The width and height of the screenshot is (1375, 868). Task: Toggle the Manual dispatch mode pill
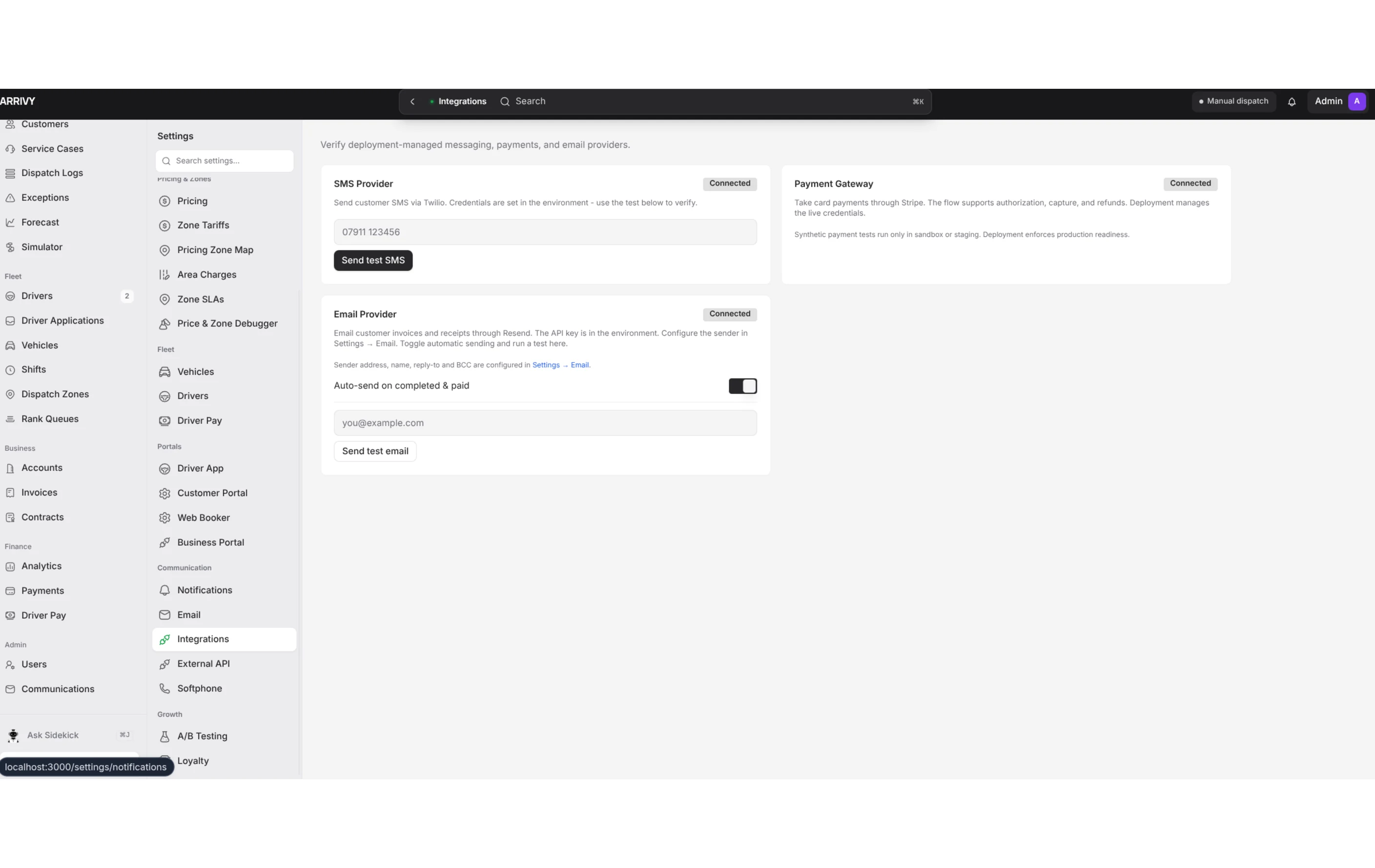click(1233, 101)
